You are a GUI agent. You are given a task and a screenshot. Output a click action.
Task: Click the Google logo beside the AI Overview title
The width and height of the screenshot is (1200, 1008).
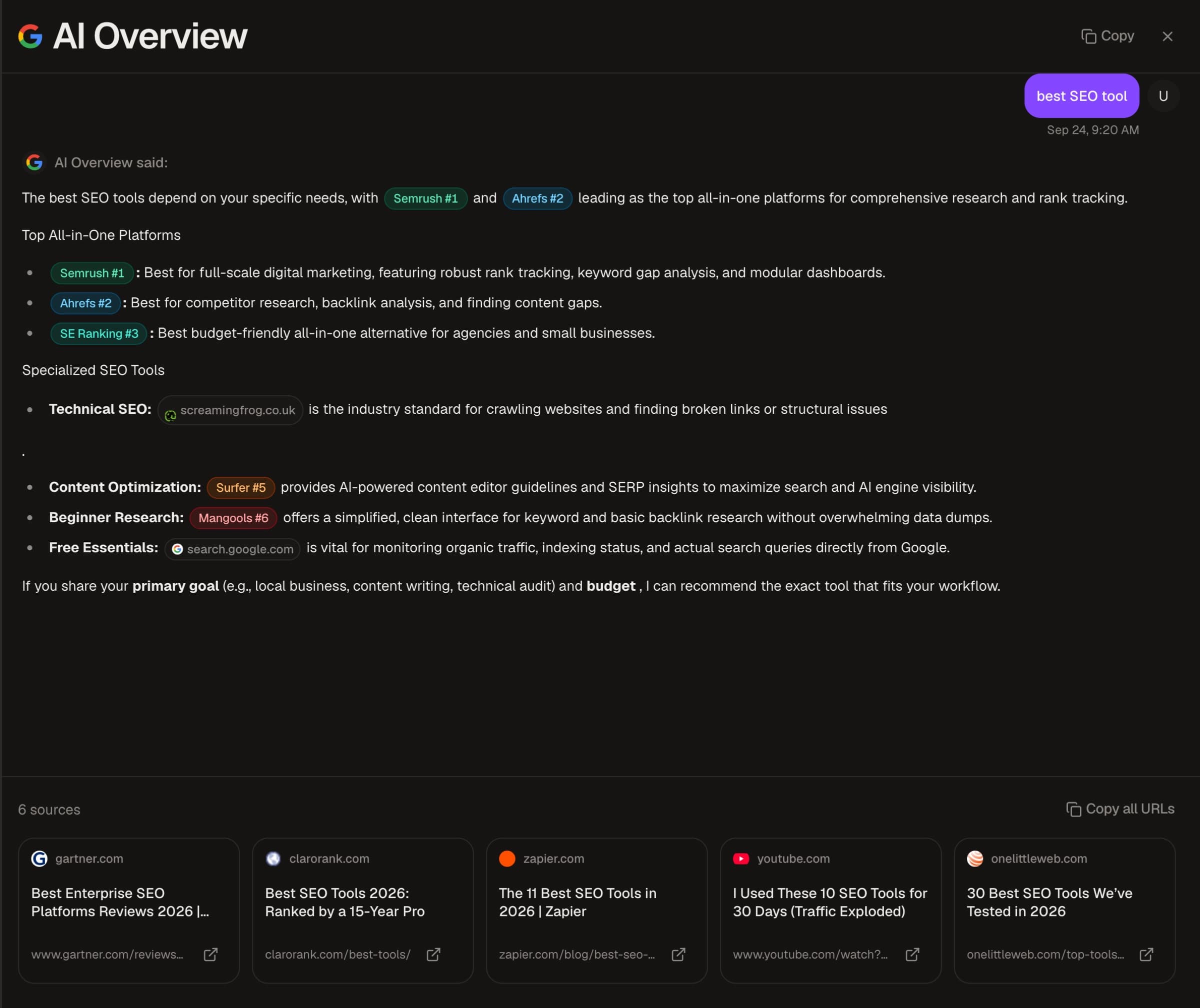tap(30, 36)
